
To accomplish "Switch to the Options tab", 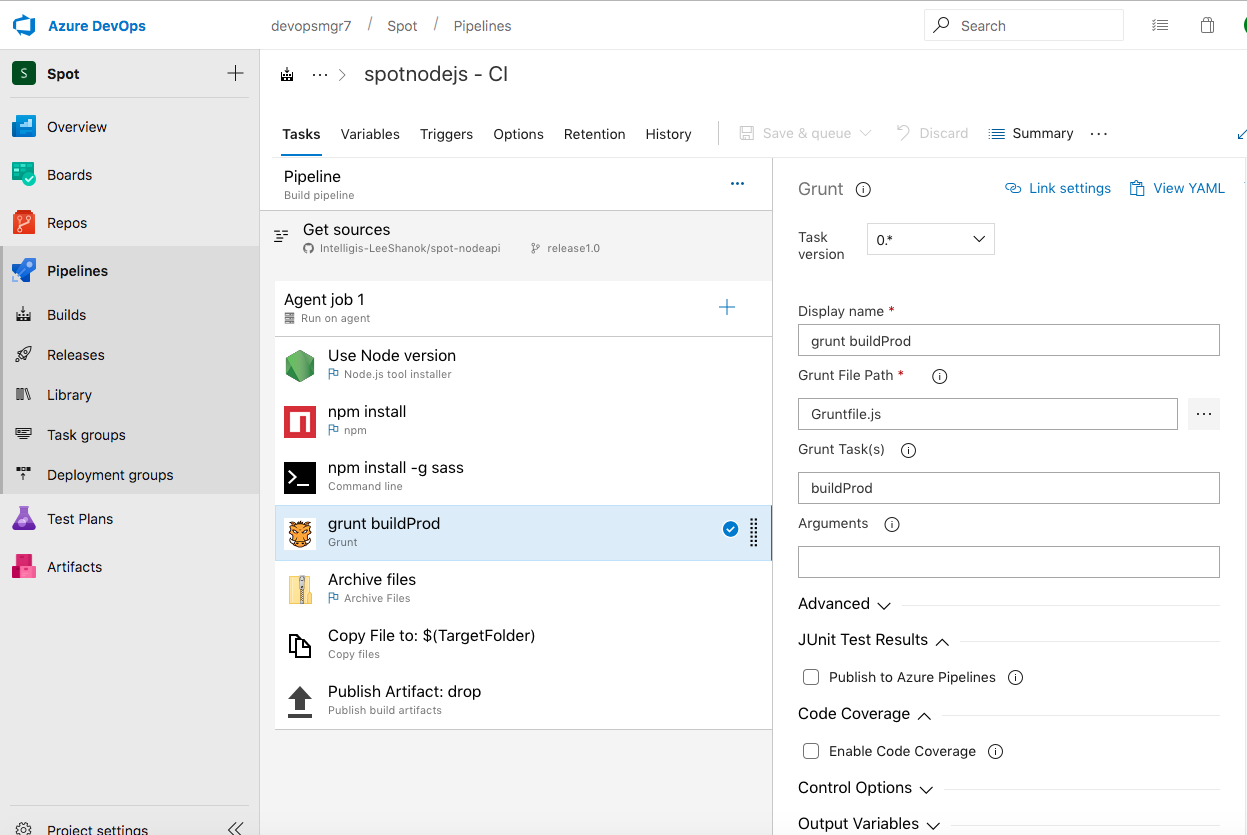I will [518, 134].
